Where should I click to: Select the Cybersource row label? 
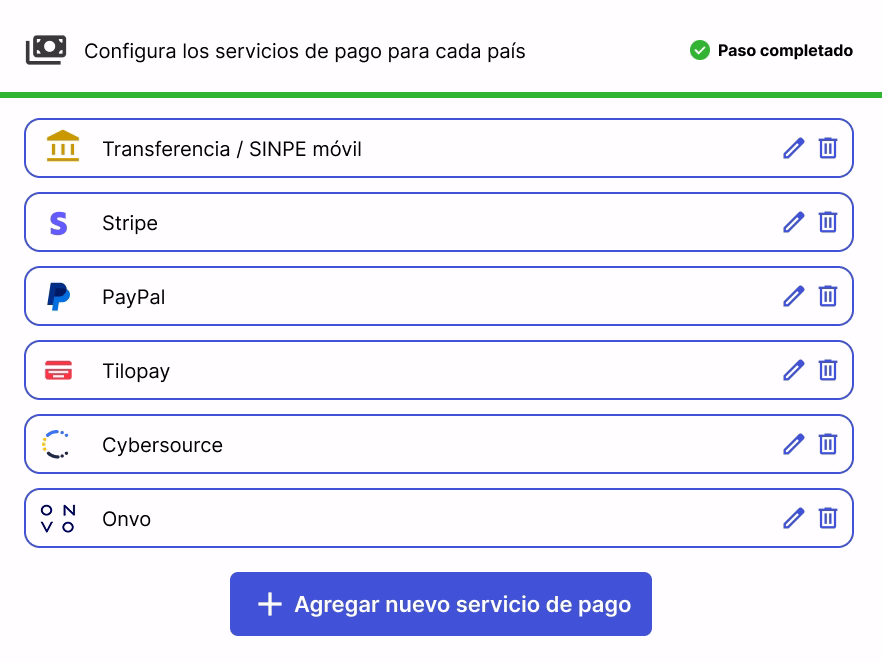pos(162,445)
